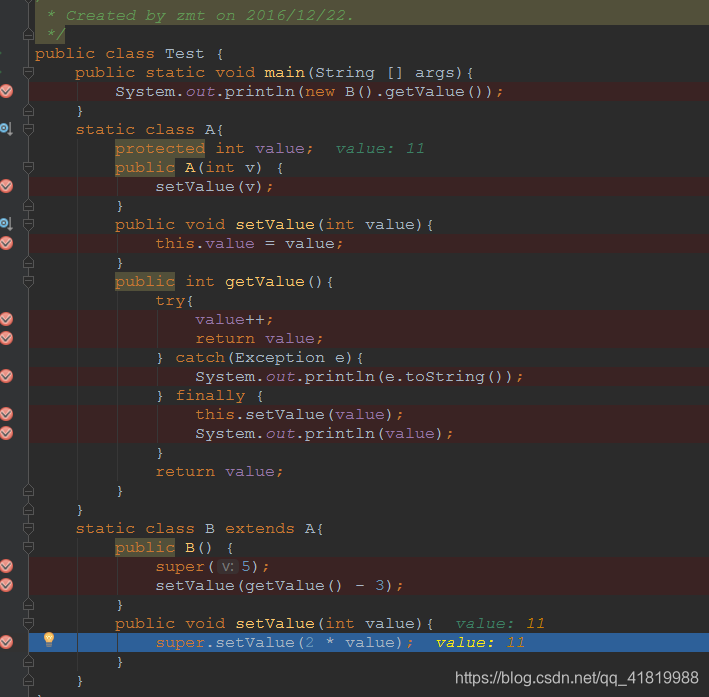
Task: Toggle breakpoint on value++ line
Action: (6, 319)
